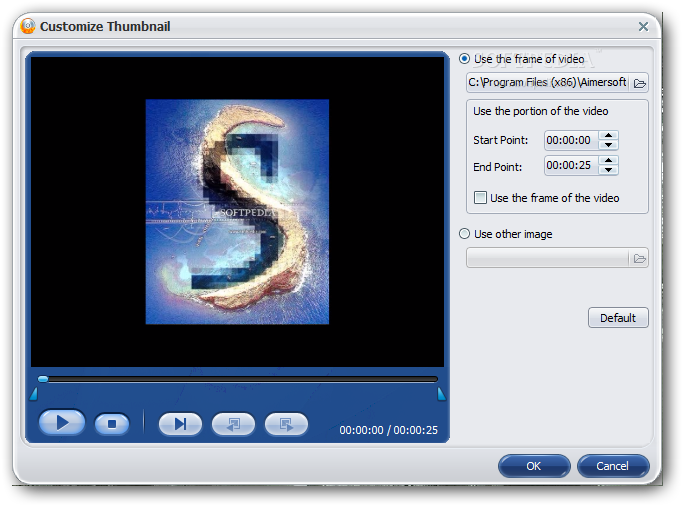Enable 'Use the frame of the video' checkbox
This screenshot has height=506, width=683.
(x=480, y=198)
